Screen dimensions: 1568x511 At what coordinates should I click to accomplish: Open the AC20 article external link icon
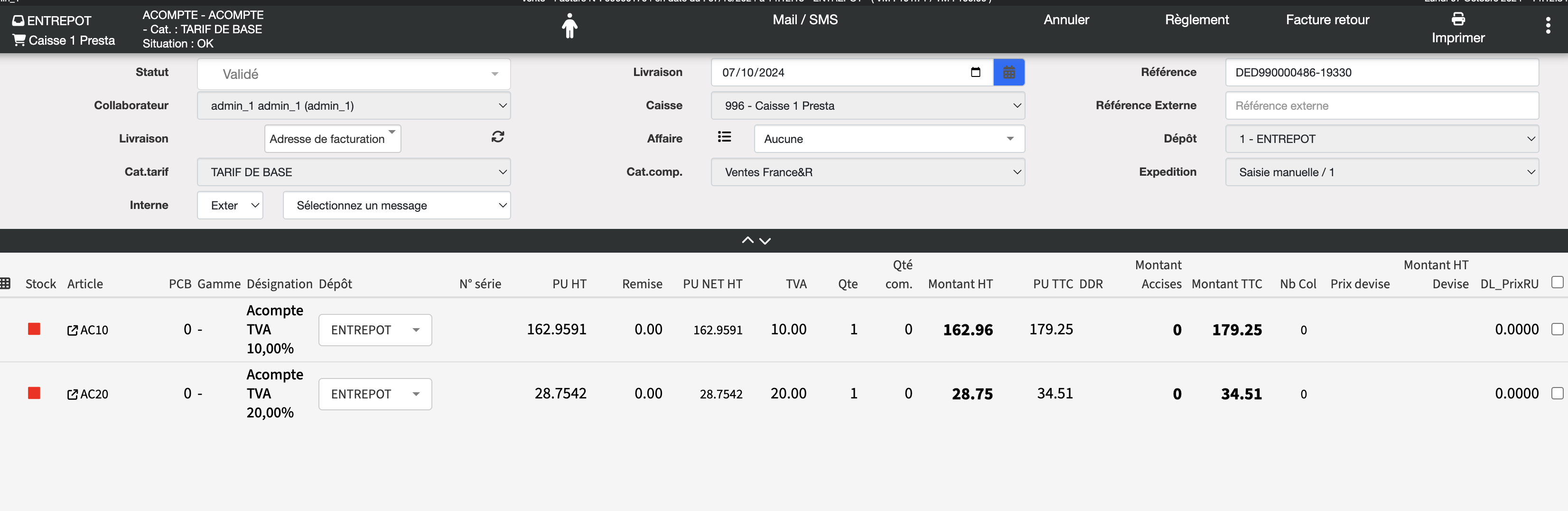(x=73, y=395)
